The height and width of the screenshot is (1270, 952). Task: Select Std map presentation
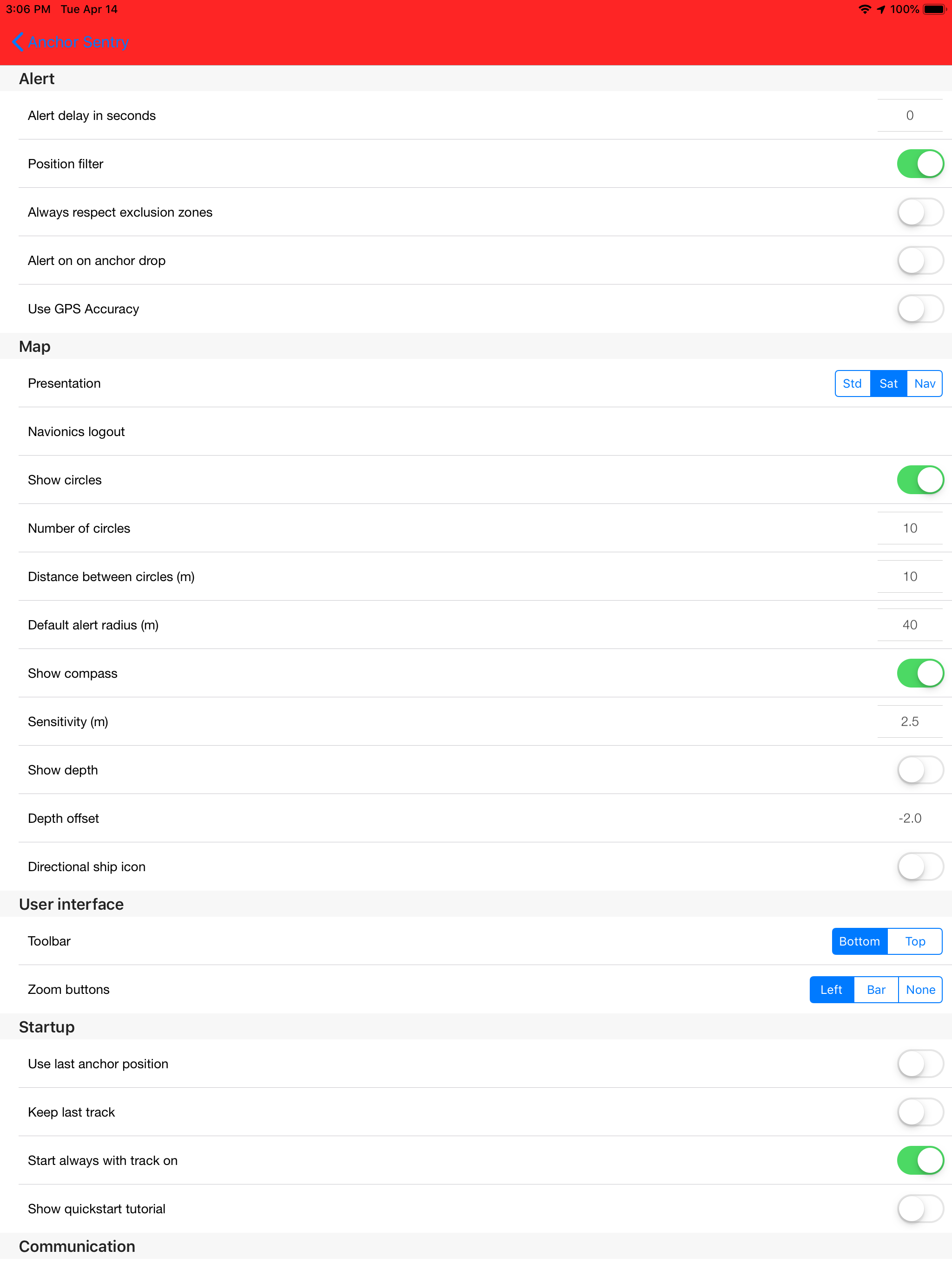click(x=852, y=383)
